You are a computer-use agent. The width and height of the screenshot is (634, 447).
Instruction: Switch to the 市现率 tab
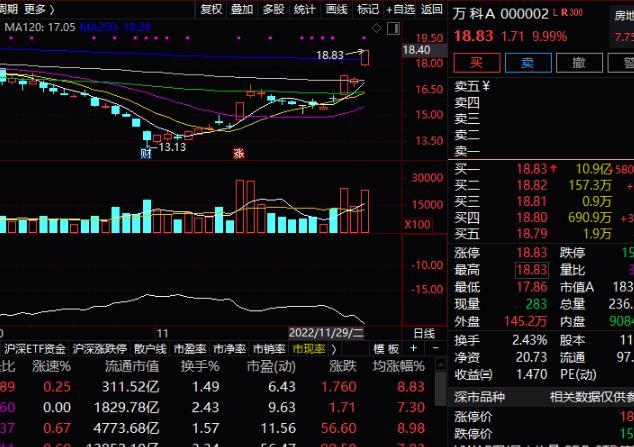click(x=309, y=349)
